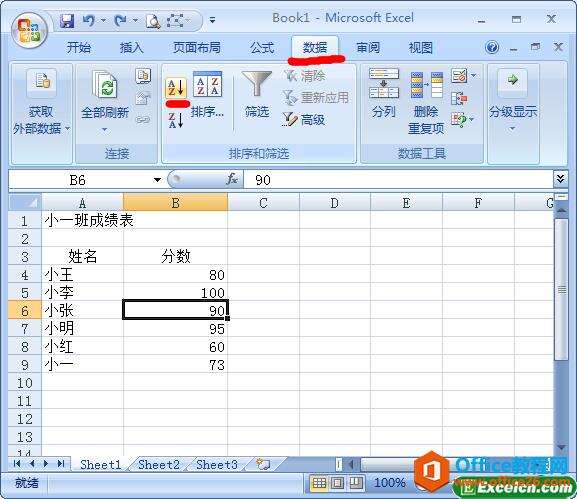
Task: Redo the last action
Action: point(121,21)
